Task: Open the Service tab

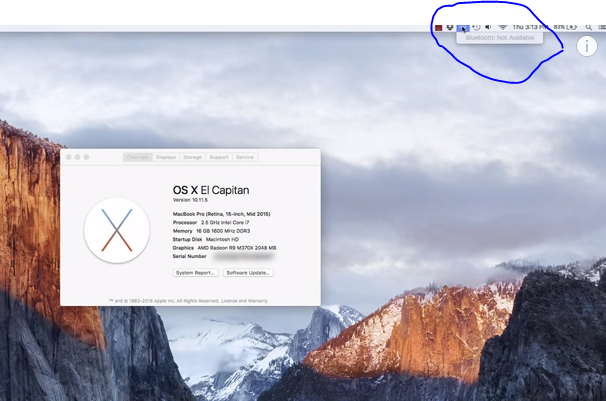Action: pos(245,157)
